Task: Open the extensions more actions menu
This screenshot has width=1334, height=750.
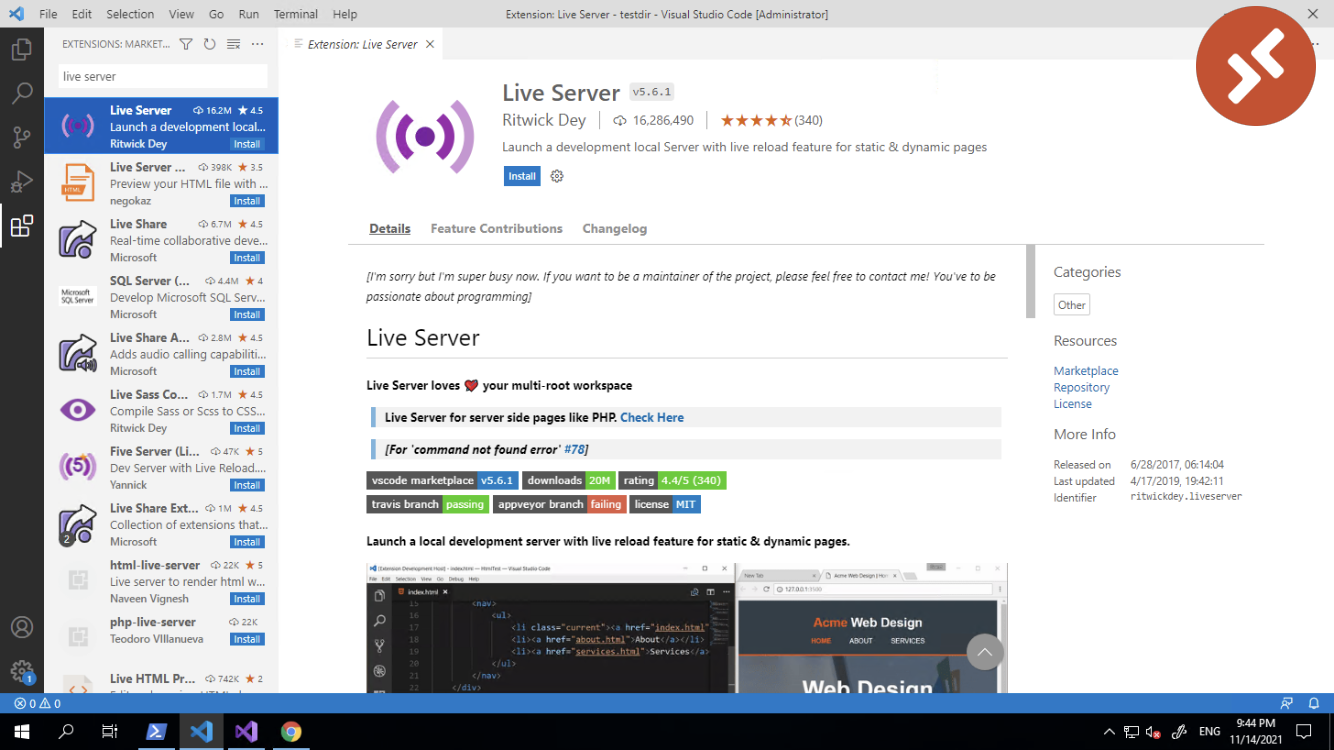Action: pos(257,44)
